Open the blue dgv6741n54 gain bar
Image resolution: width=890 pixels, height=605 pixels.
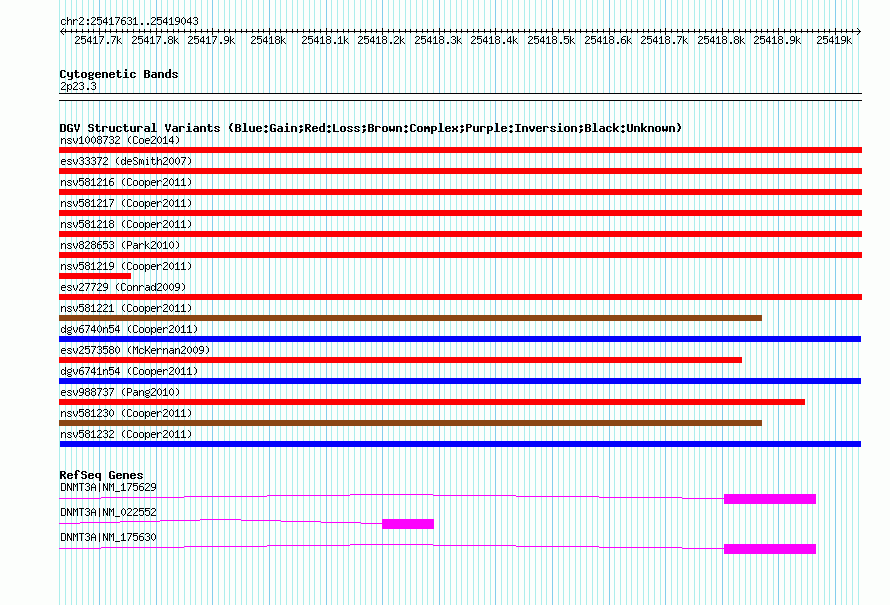click(460, 381)
